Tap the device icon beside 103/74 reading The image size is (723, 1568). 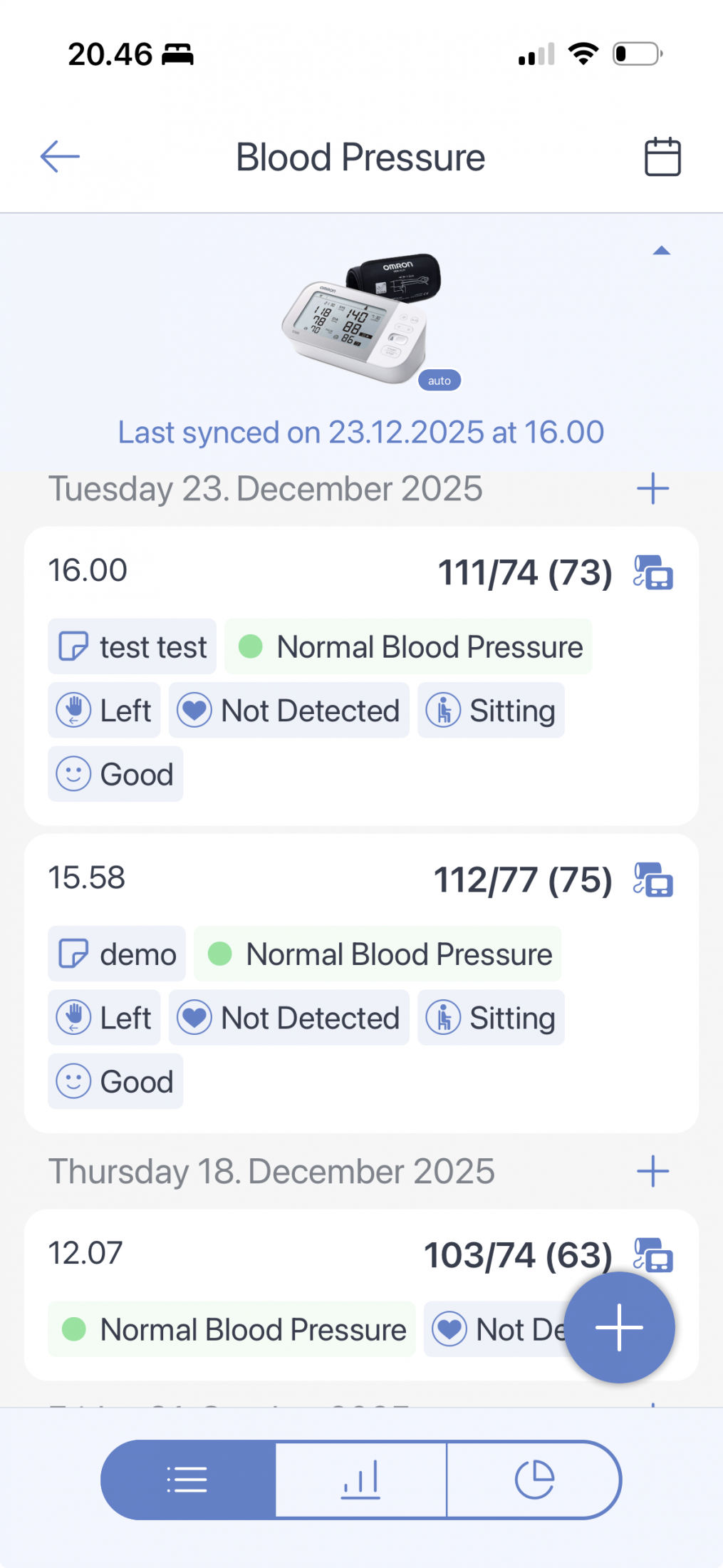[x=653, y=1254]
